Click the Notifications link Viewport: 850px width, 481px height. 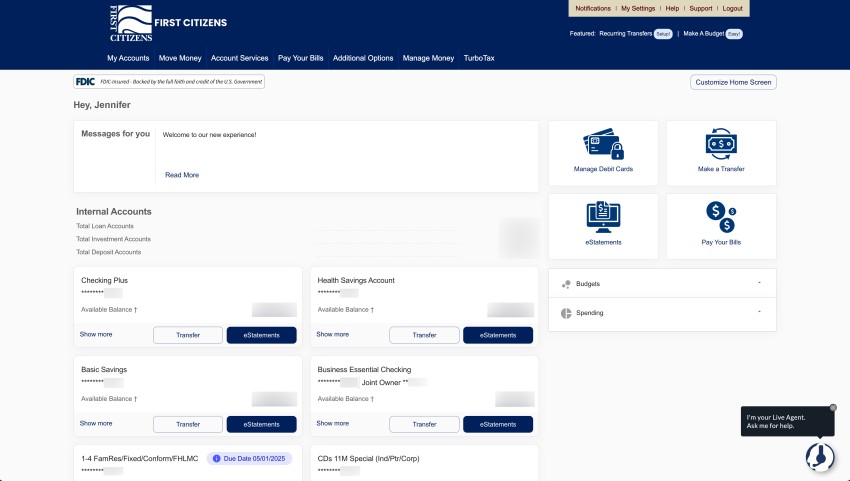593,9
